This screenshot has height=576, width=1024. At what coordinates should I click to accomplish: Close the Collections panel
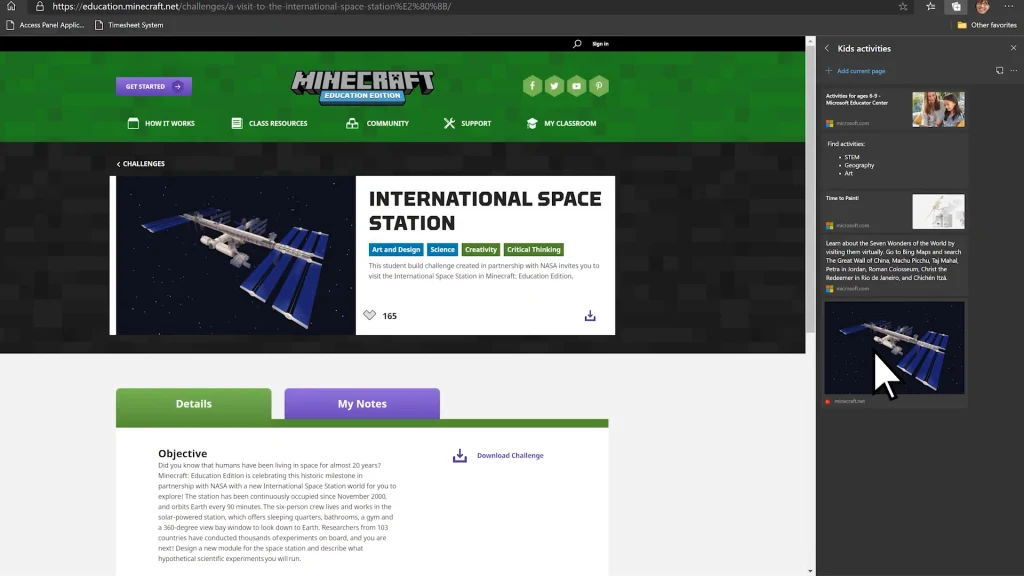coord(1014,48)
